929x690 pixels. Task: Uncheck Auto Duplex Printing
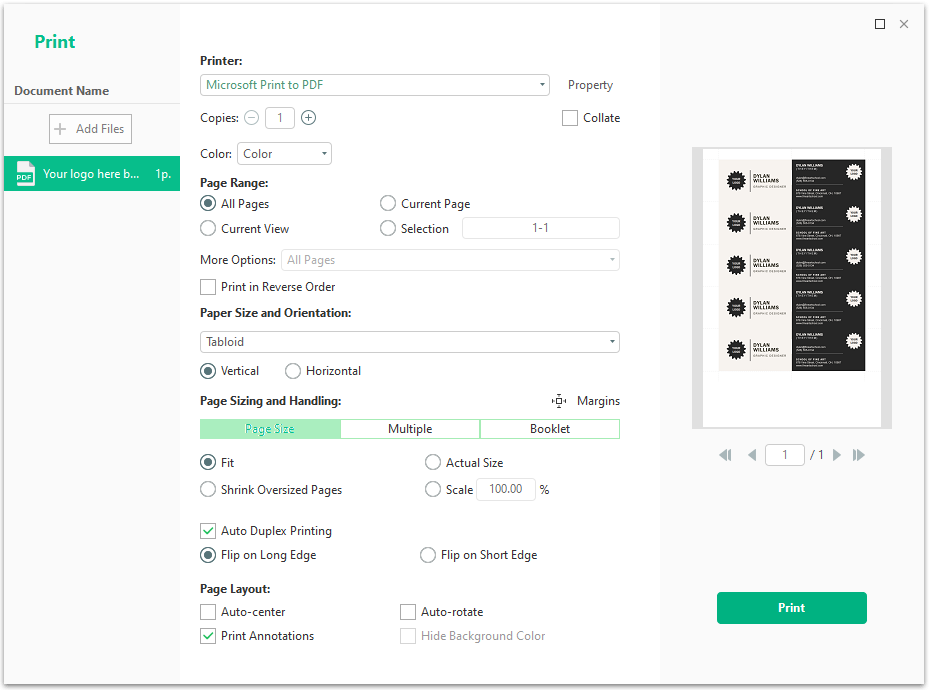208,531
